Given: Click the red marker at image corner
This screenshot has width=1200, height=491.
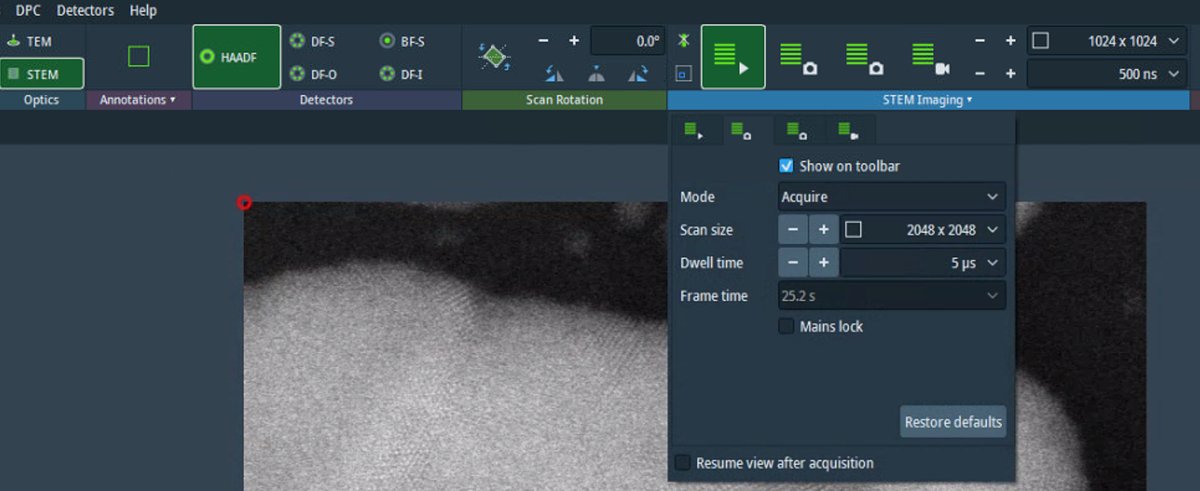Looking at the screenshot, I should click(244, 203).
